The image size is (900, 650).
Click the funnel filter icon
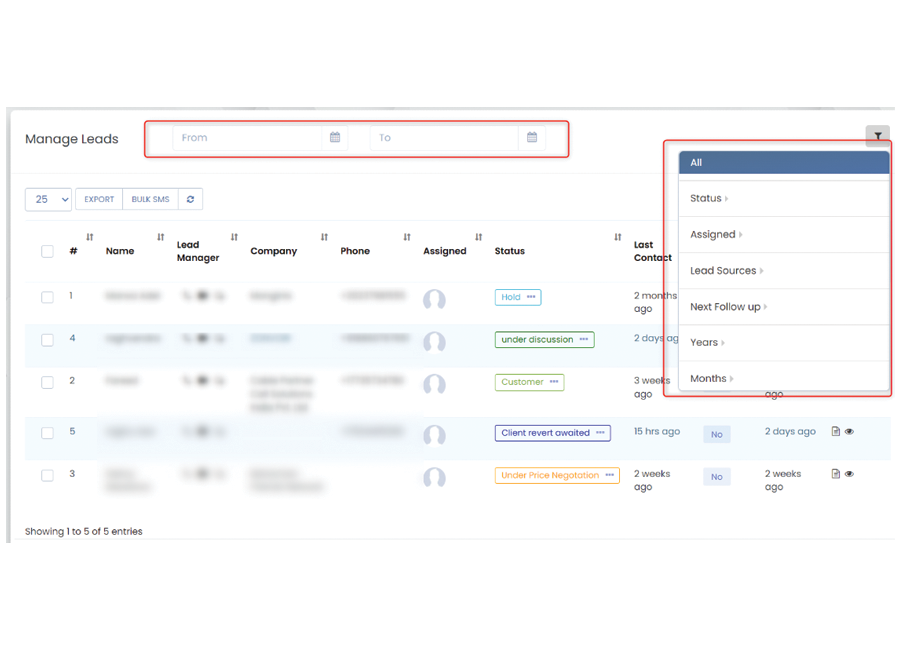coord(877,136)
